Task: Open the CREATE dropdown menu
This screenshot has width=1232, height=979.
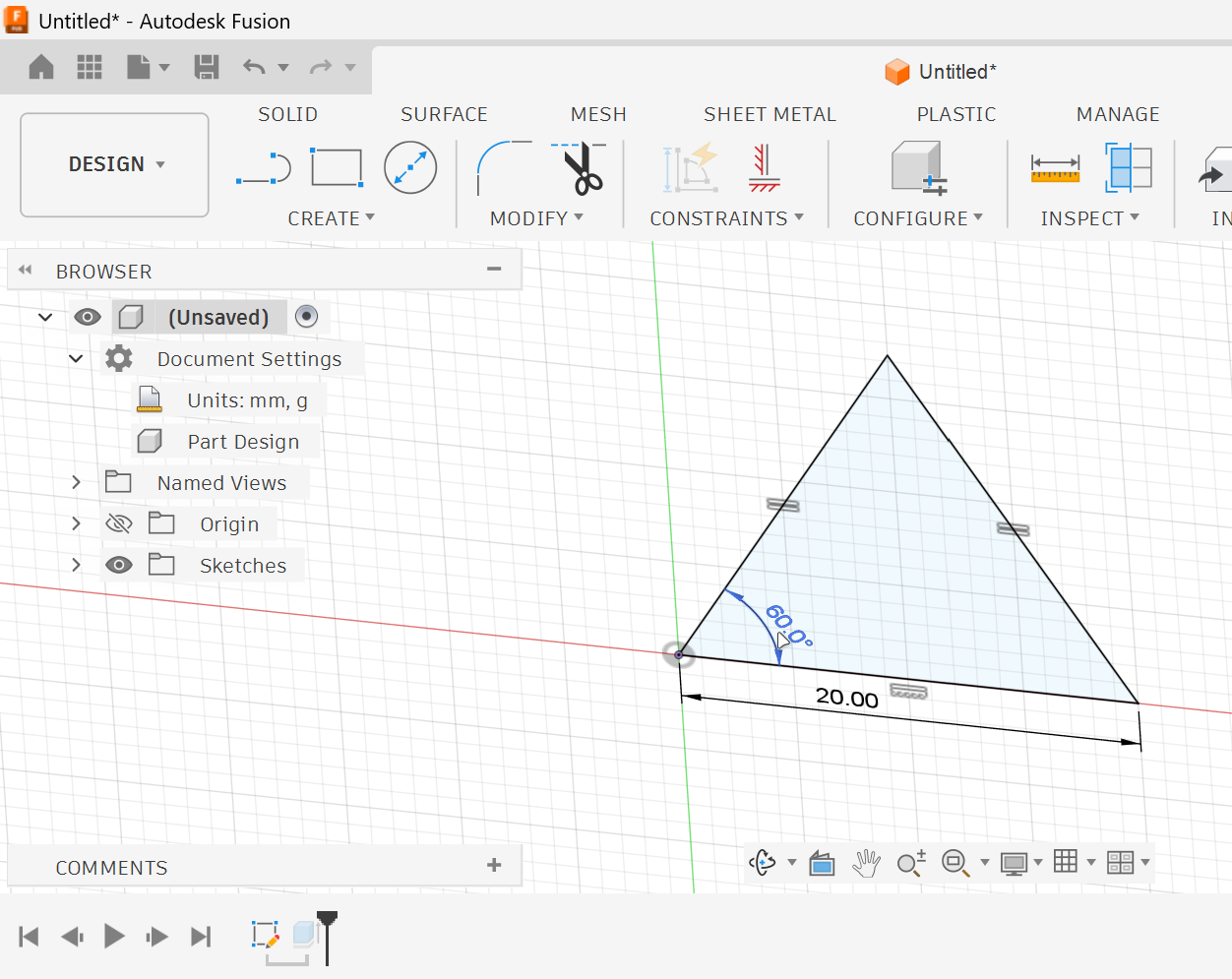Action: tap(331, 218)
